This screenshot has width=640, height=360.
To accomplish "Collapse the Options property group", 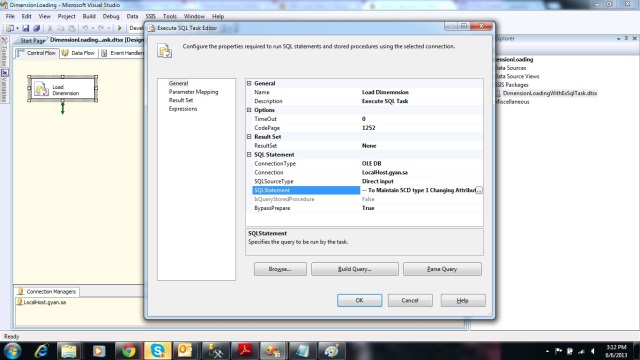I will [x=249, y=110].
